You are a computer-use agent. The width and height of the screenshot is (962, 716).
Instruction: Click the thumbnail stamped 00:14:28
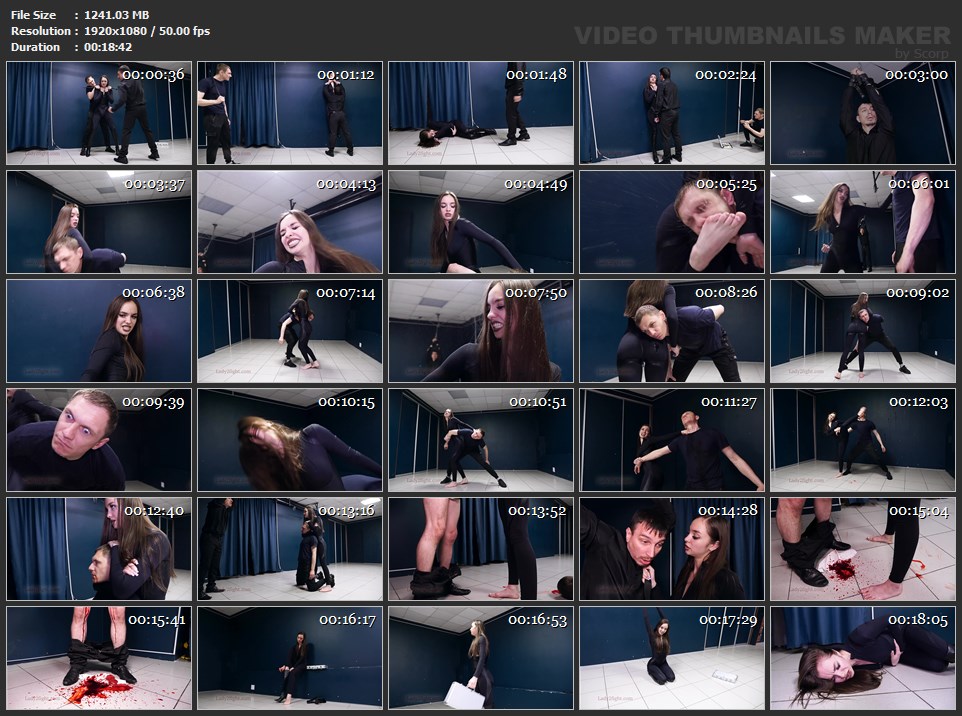coord(672,549)
